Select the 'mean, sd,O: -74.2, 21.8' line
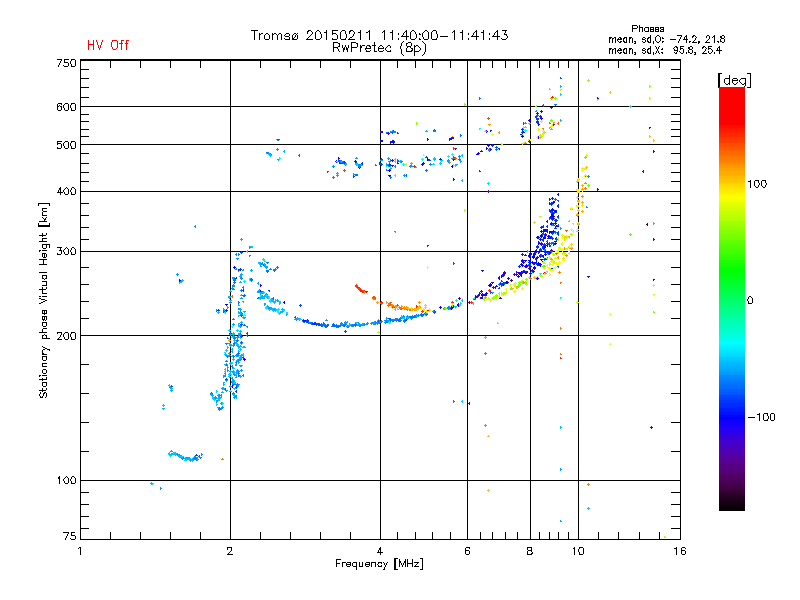This screenshot has height=600, width=800. tap(667, 39)
